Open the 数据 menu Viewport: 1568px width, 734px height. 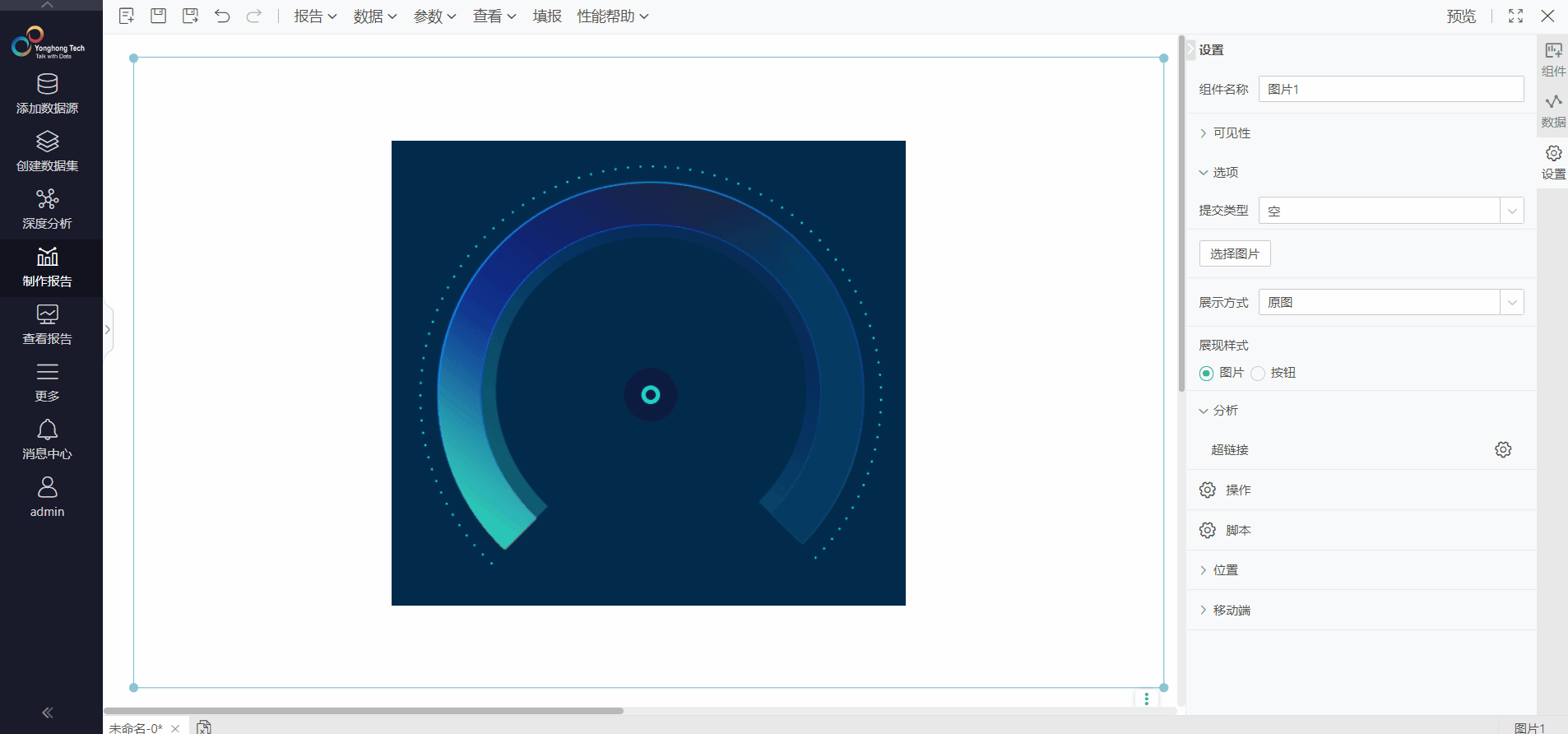click(x=375, y=16)
